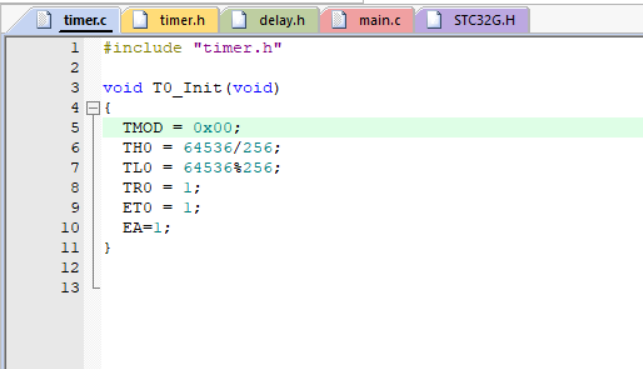The image size is (643, 369).
Task: Click the ET0 = 1; statement
Action: tap(162, 207)
